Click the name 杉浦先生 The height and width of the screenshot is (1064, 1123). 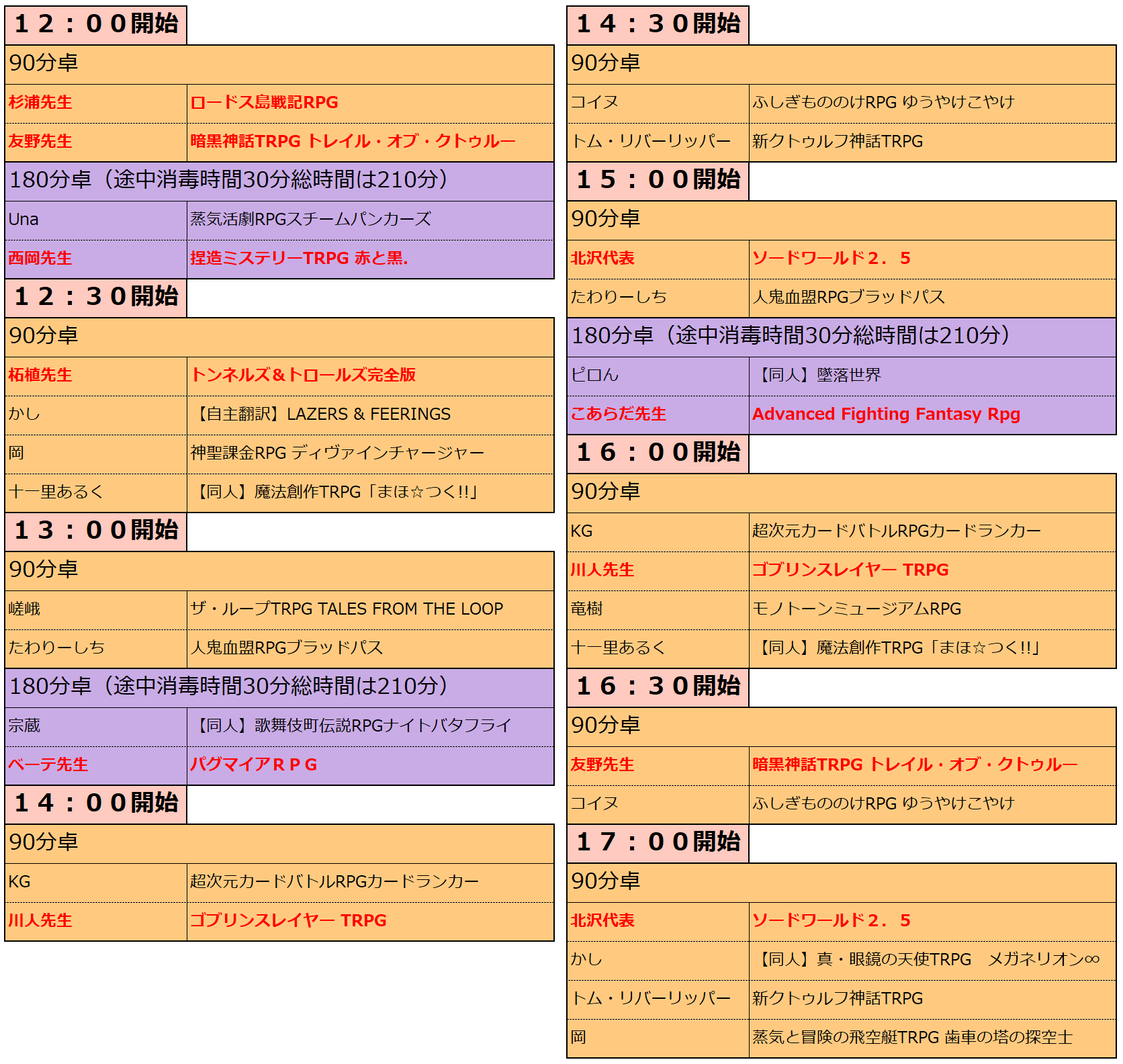click(x=40, y=102)
